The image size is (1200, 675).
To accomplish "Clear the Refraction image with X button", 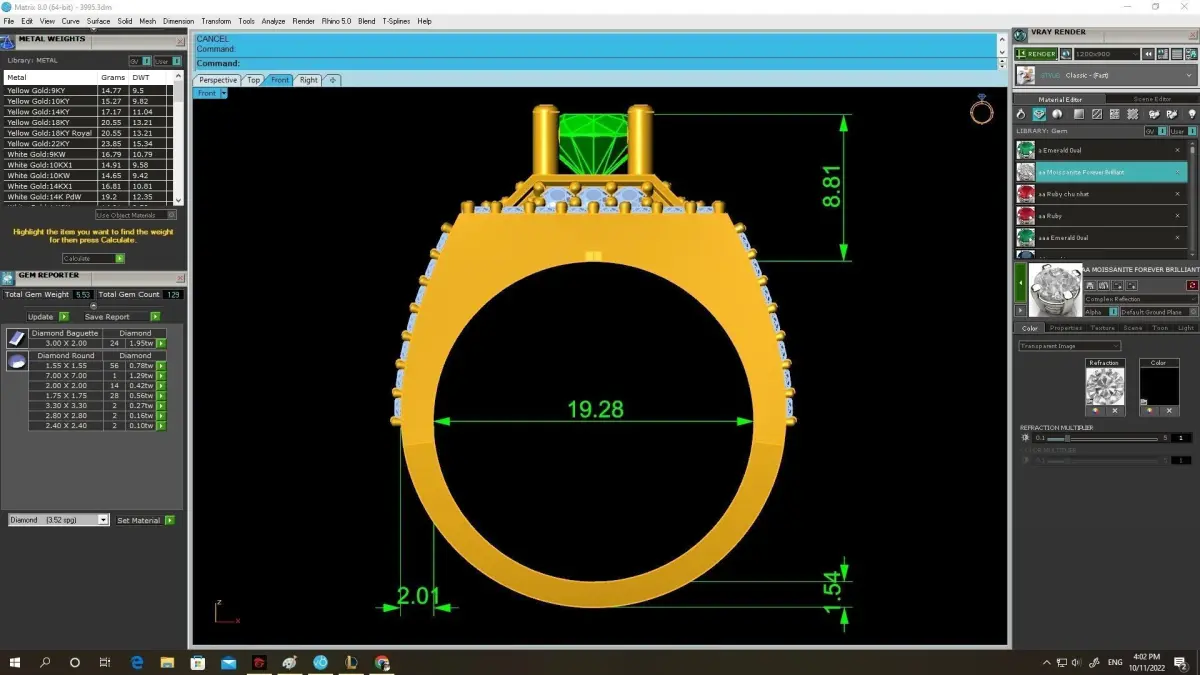I will [x=1114, y=410].
